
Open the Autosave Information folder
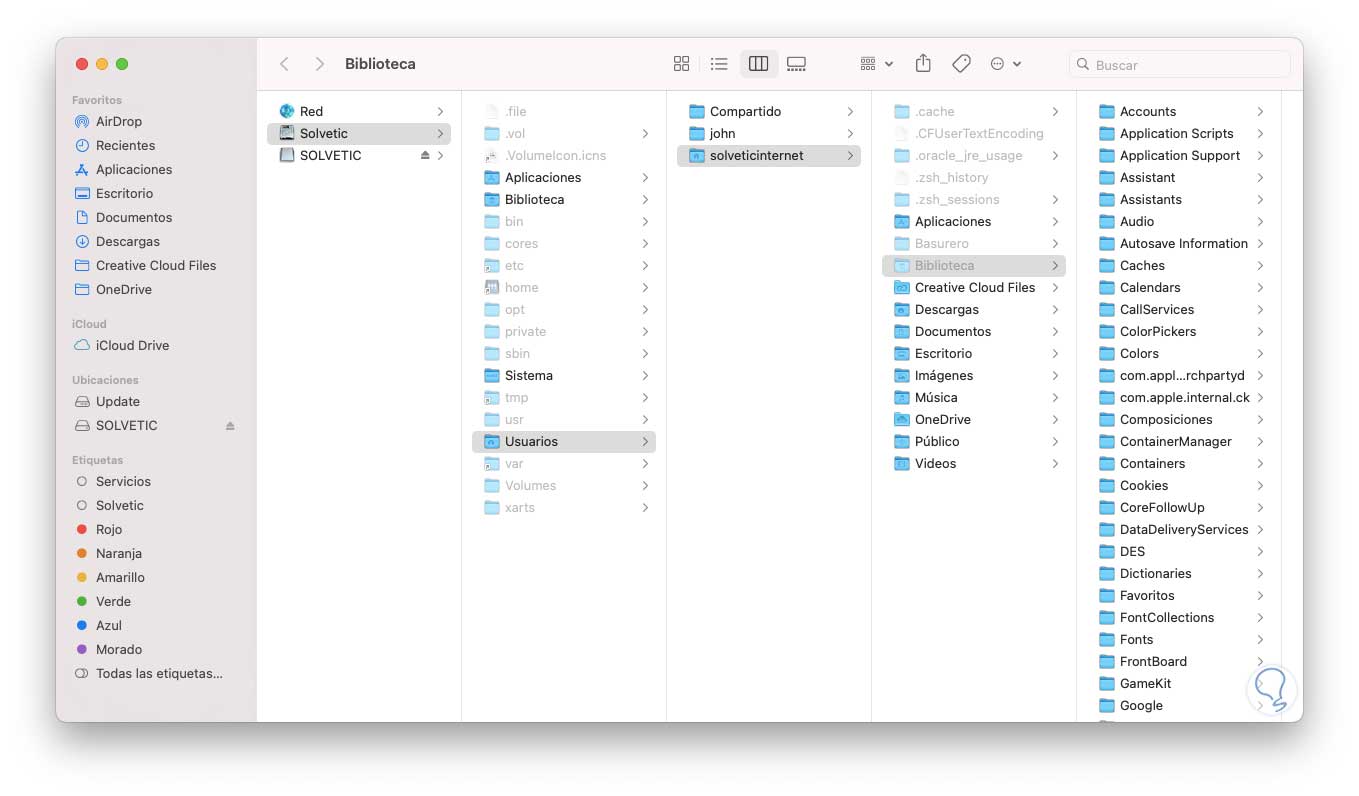click(x=1179, y=243)
